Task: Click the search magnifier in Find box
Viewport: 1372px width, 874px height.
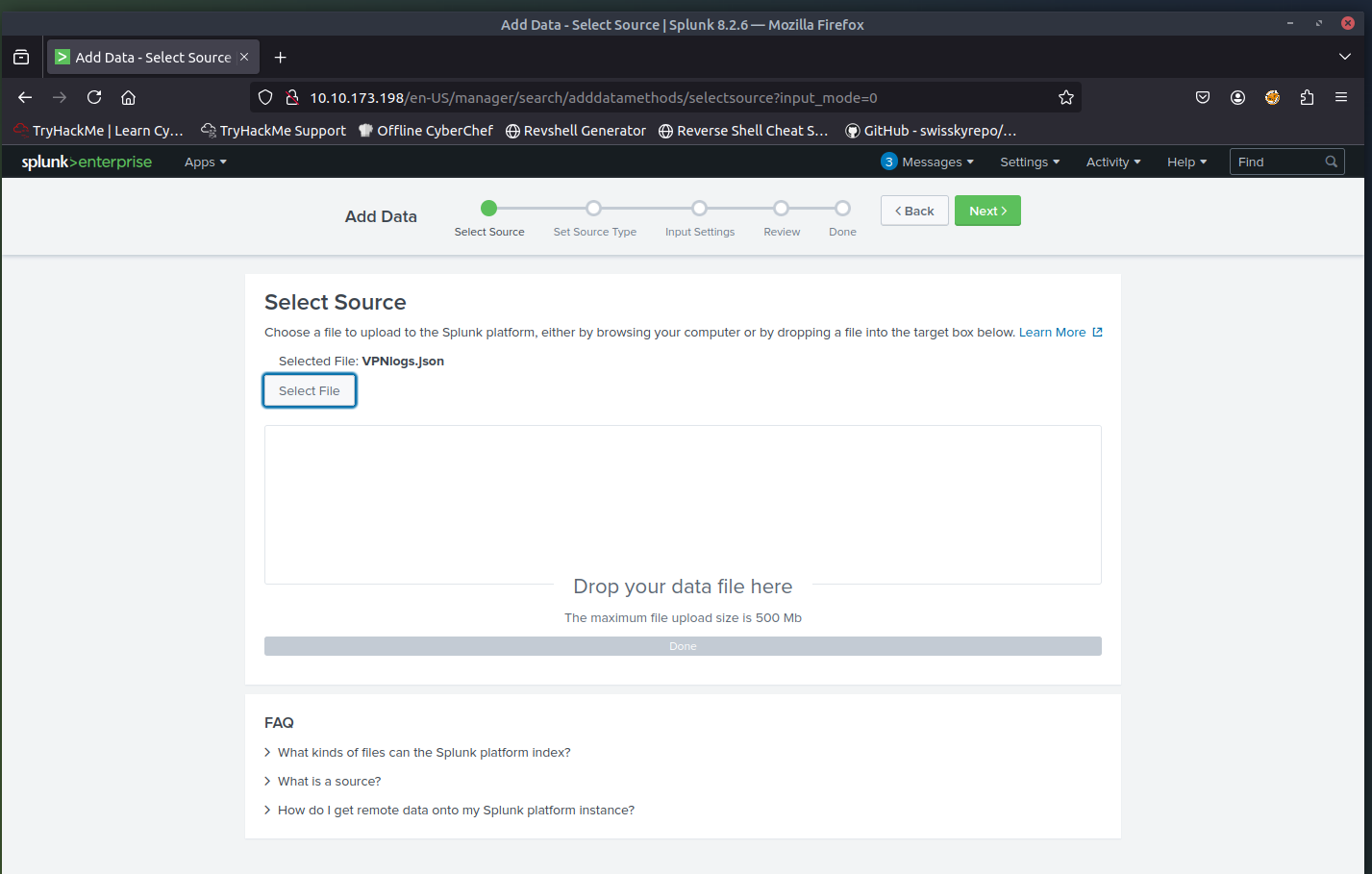Action: pyautogui.click(x=1332, y=162)
